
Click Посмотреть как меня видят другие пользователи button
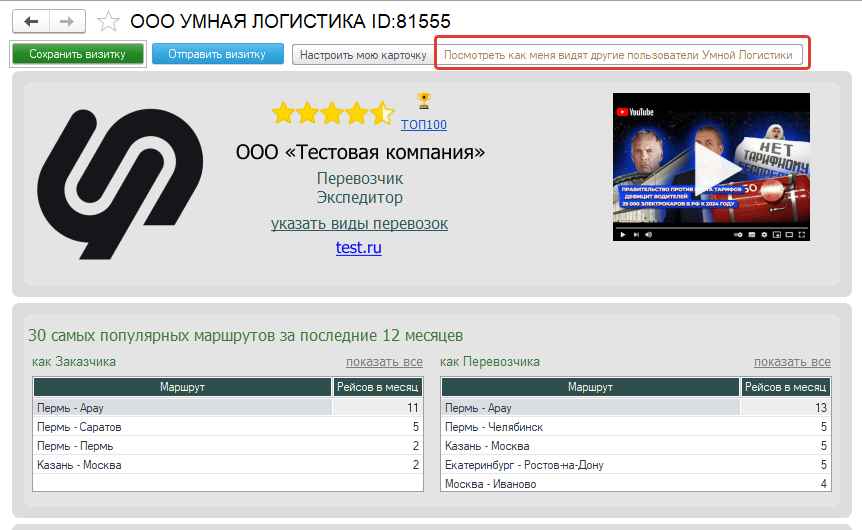[618, 55]
